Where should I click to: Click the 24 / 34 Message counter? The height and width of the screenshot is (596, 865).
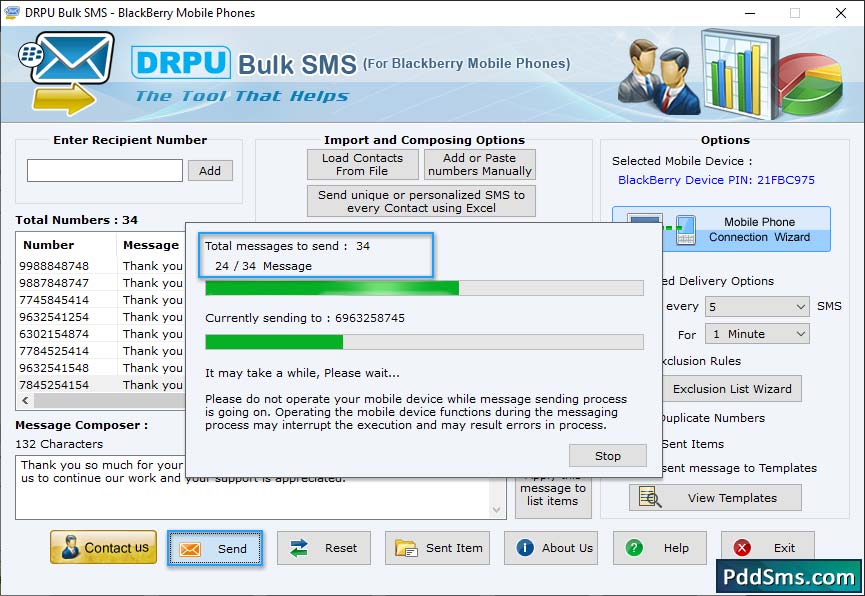tap(263, 266)
